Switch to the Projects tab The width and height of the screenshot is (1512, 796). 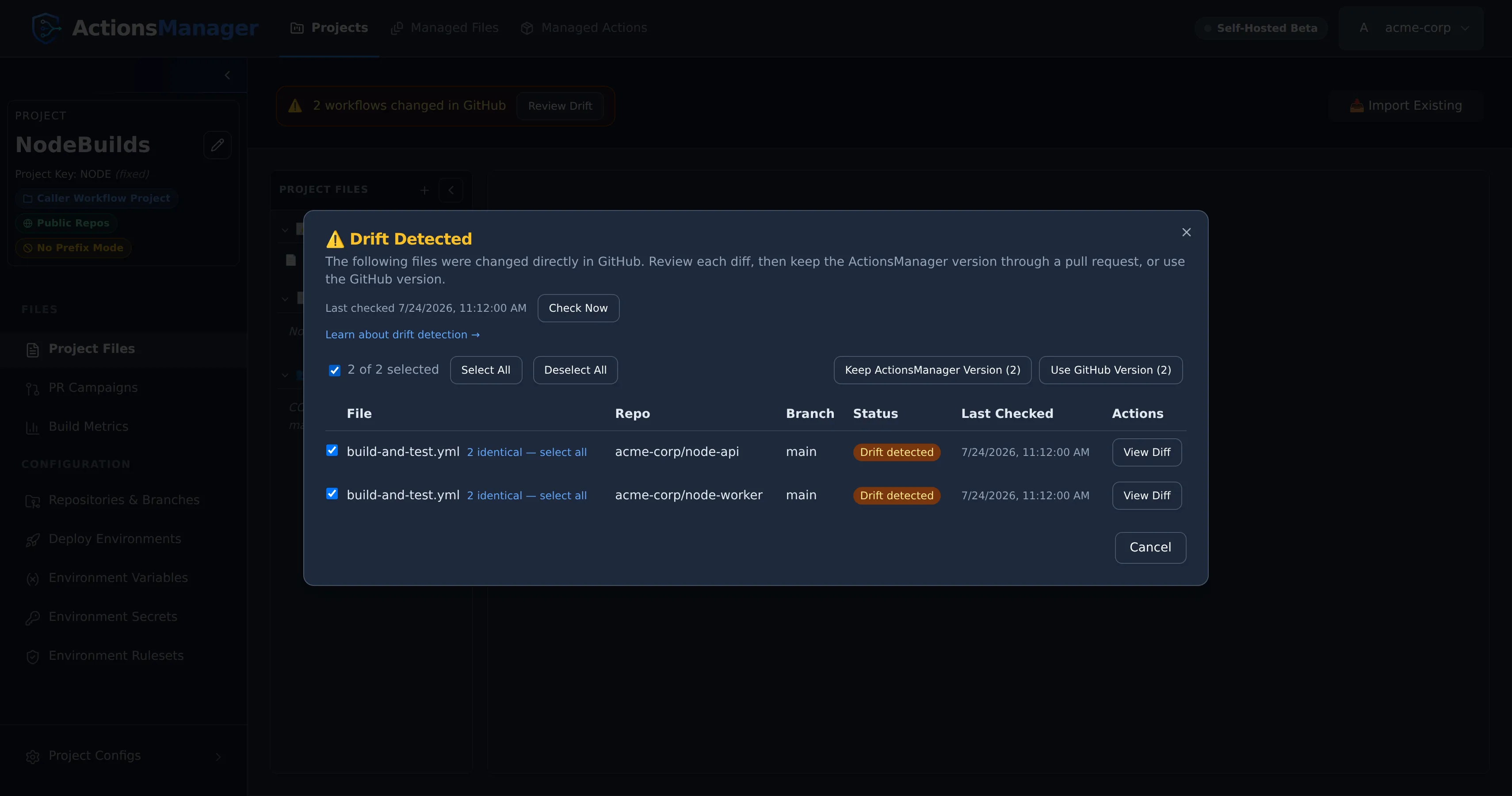tap(328, 27)
